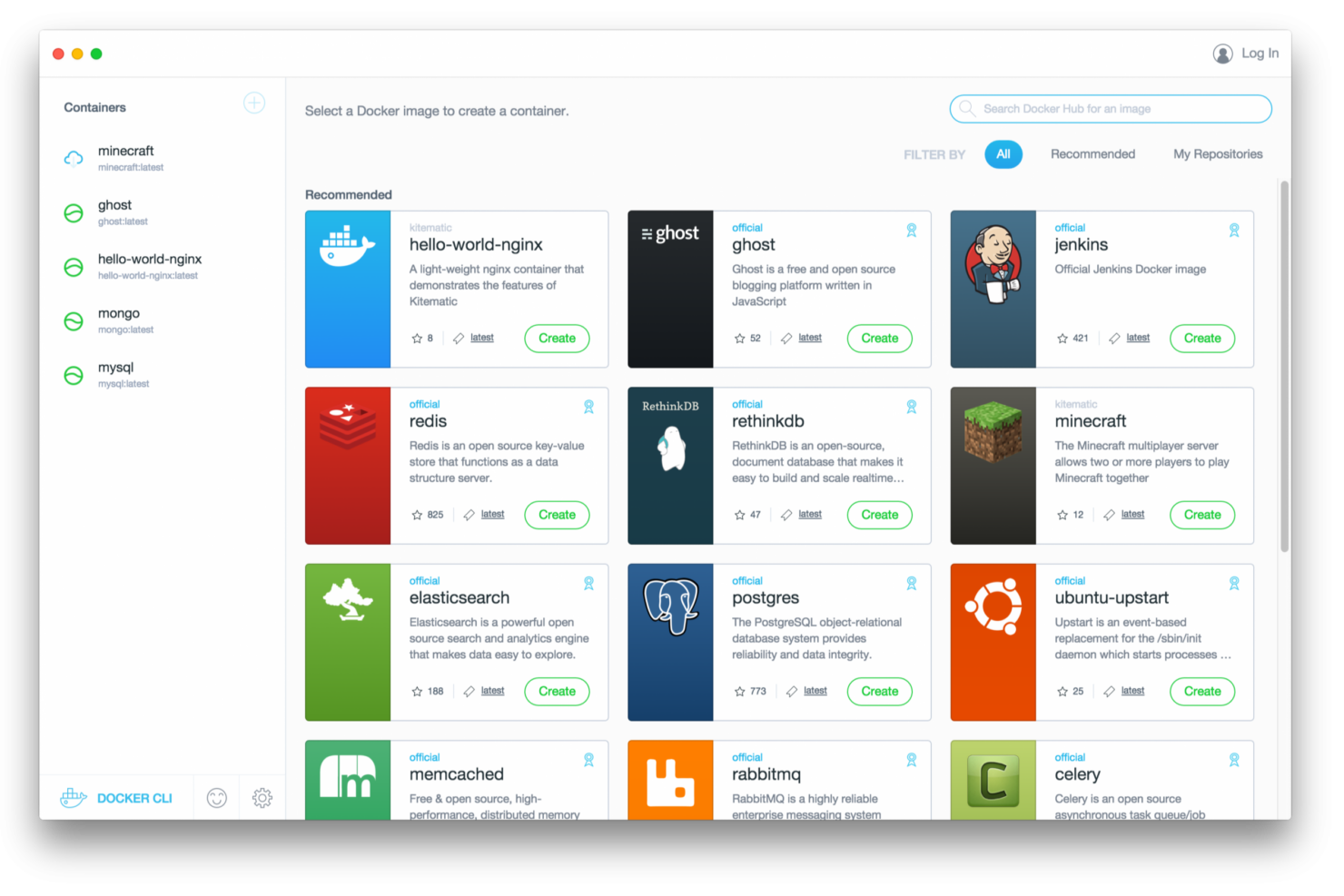Viewport: 1344px width, 896px height.
Task: Click the official badge icon on jenkins card
Action: [x=1233, y=231]
